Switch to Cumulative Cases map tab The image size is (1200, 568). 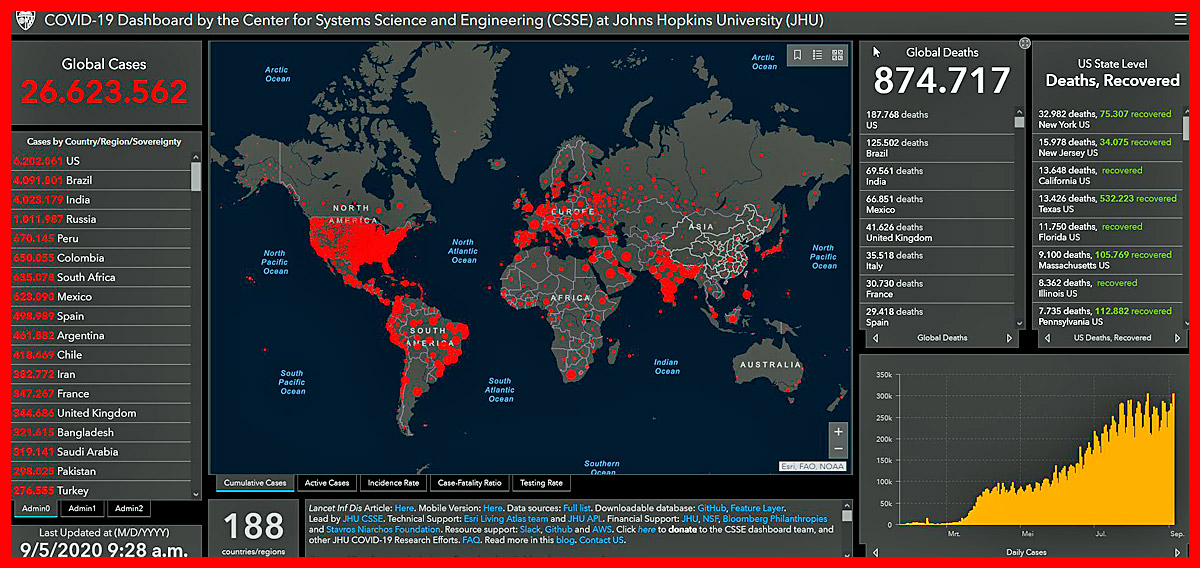pos(255,483)
